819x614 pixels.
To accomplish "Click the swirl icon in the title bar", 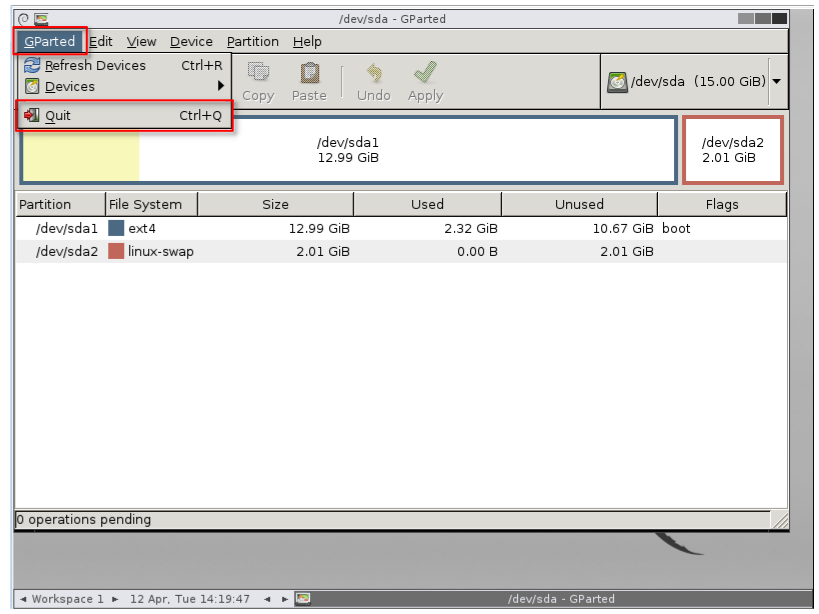I will (x=23, y=19).
